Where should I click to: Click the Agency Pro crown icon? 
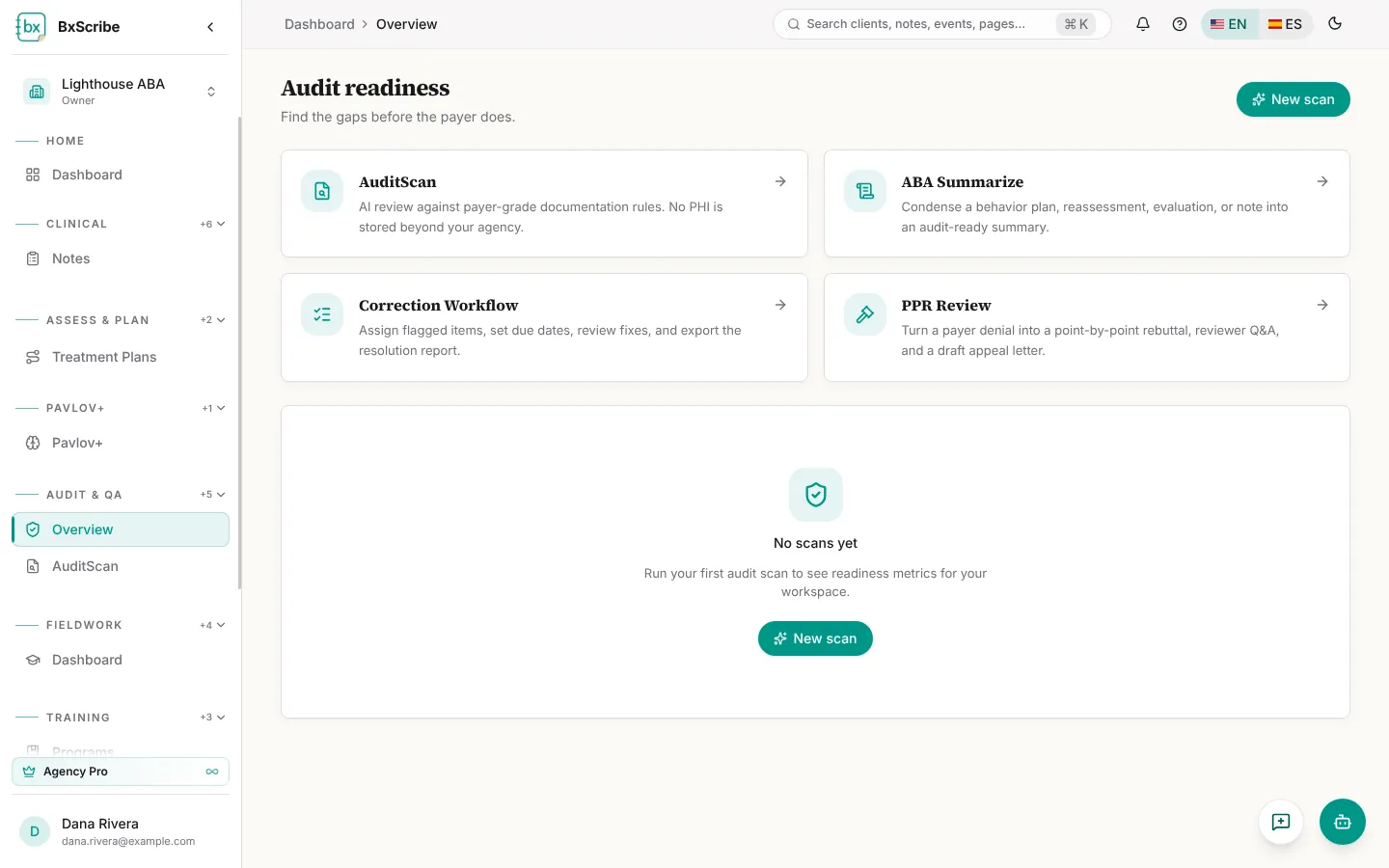pos(29,772)
